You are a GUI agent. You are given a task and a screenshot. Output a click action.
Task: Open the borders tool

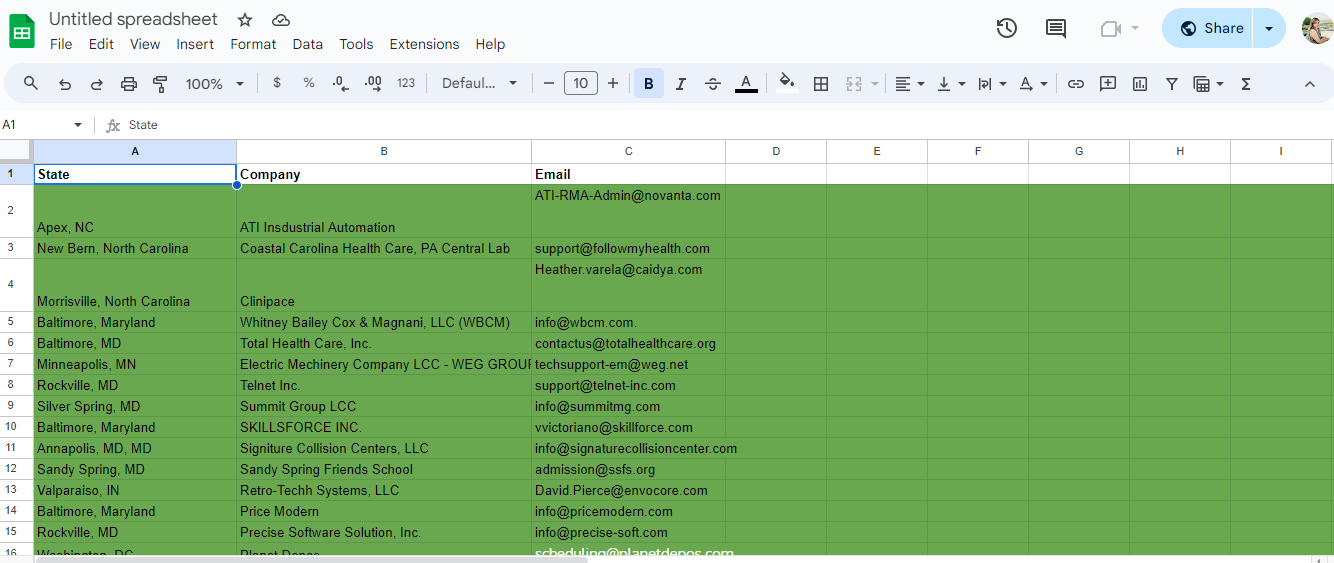point(821,84)
